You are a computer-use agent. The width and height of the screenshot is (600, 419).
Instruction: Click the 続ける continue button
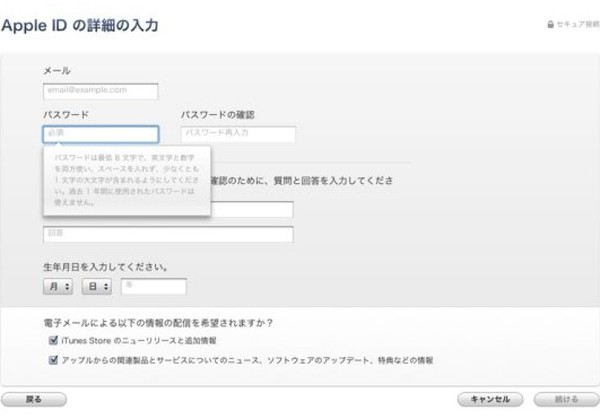click(x=566, y=399)
